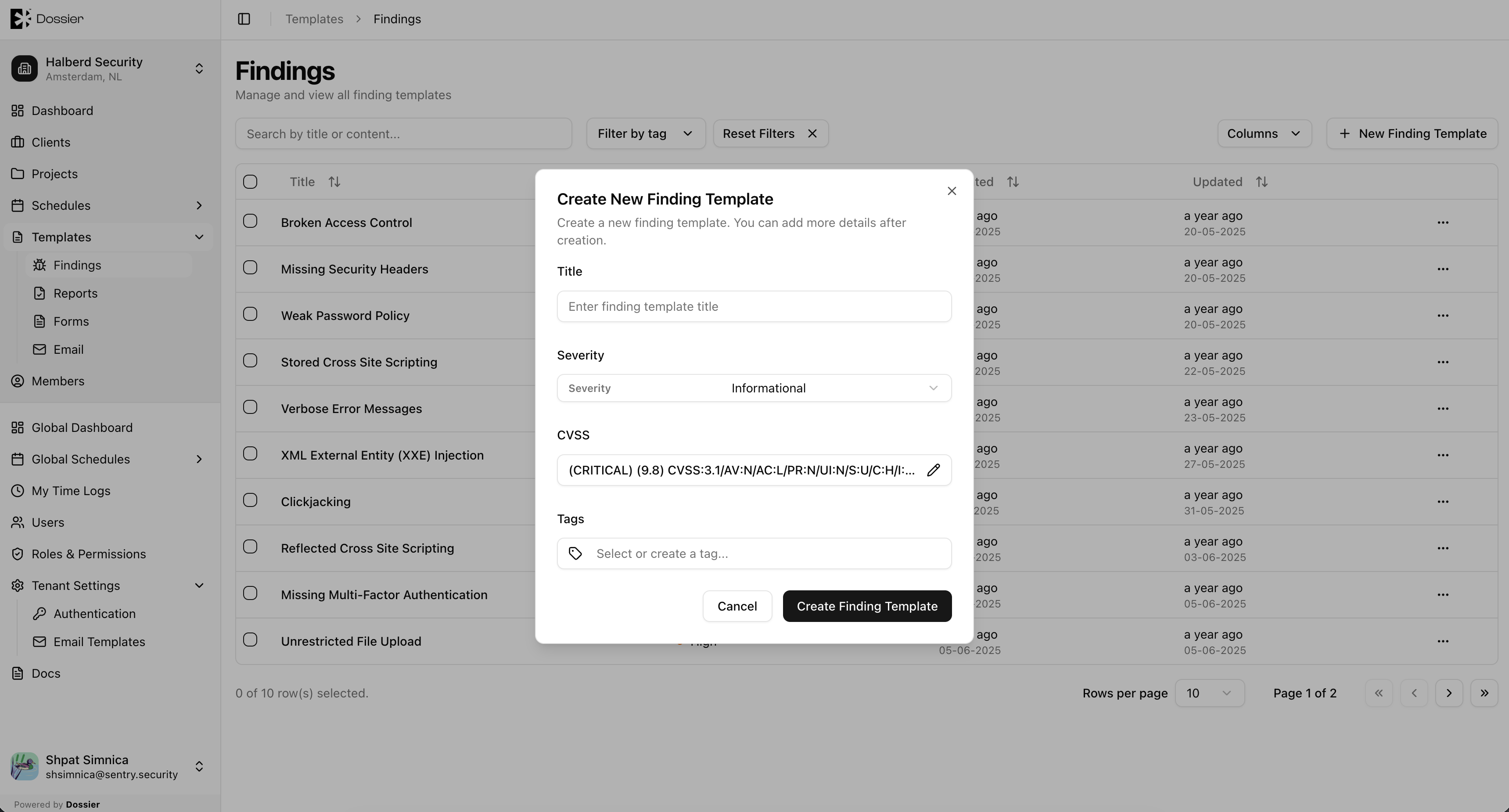1509x812 pixels.
Task: Click the Halberd Security building icon
Action: (x=25, y=68)
